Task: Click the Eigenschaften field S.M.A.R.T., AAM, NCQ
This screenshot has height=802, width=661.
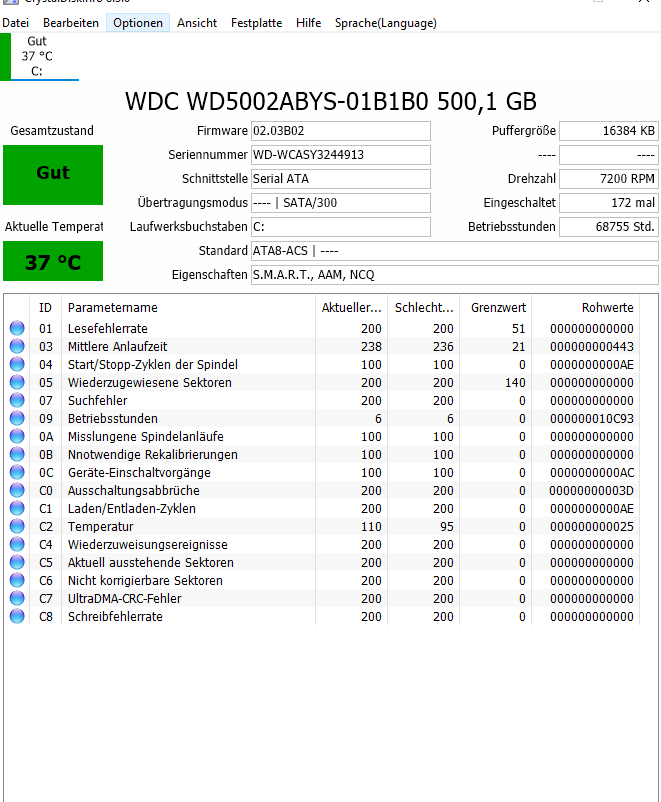Action: click(x=455, y=275)
